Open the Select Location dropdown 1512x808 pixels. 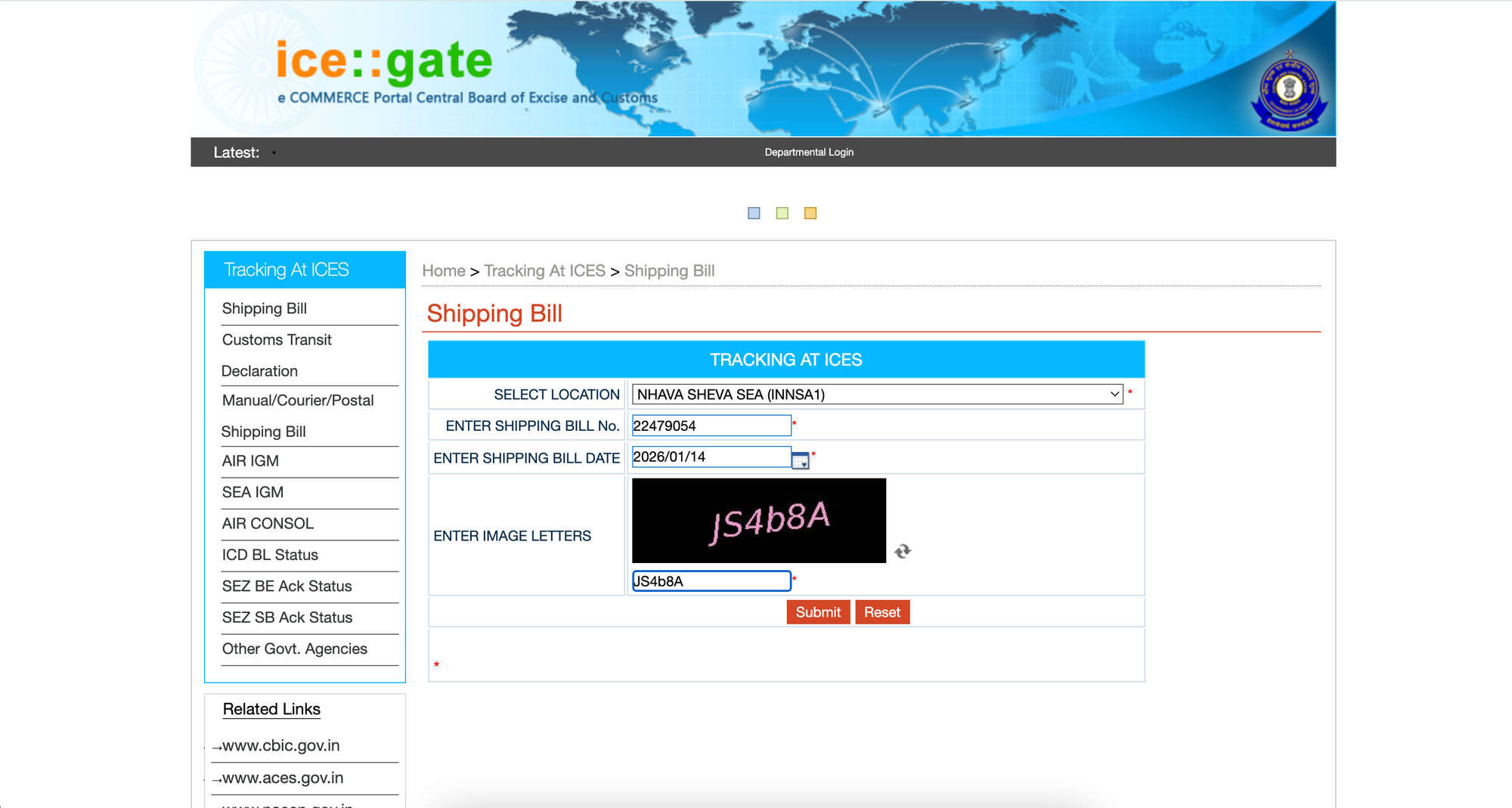click(877, 395)
